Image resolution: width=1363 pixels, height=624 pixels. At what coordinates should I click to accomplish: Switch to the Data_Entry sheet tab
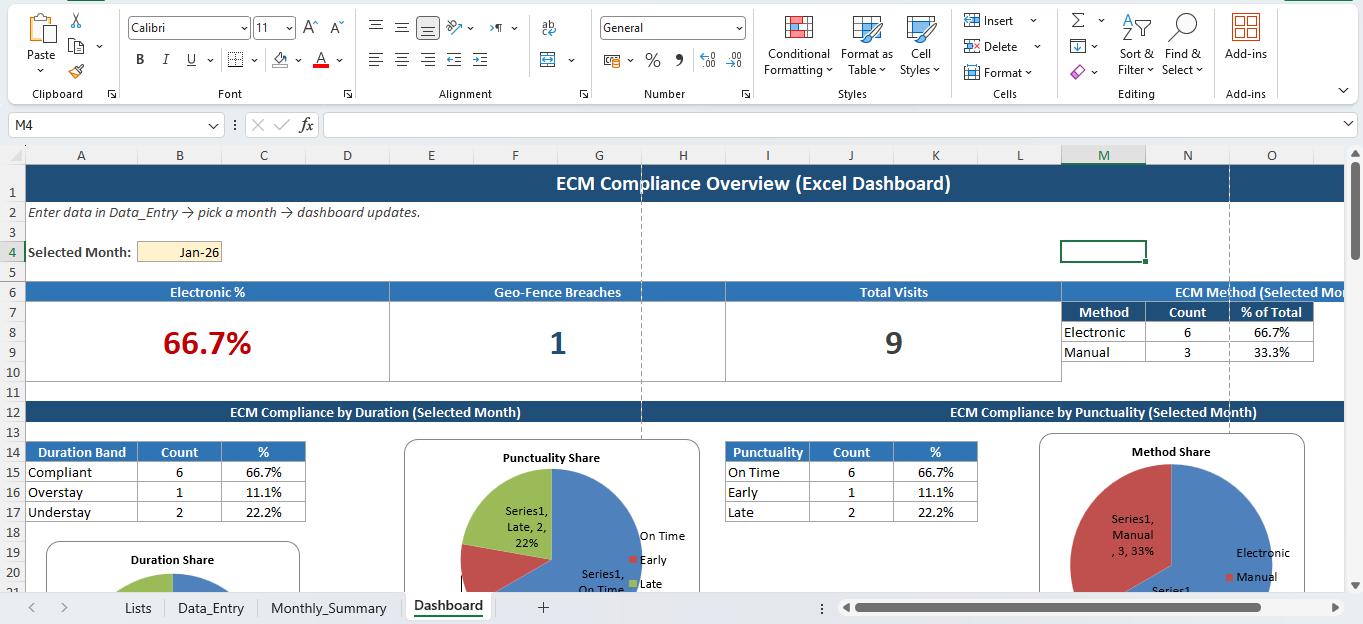point(210,607)
